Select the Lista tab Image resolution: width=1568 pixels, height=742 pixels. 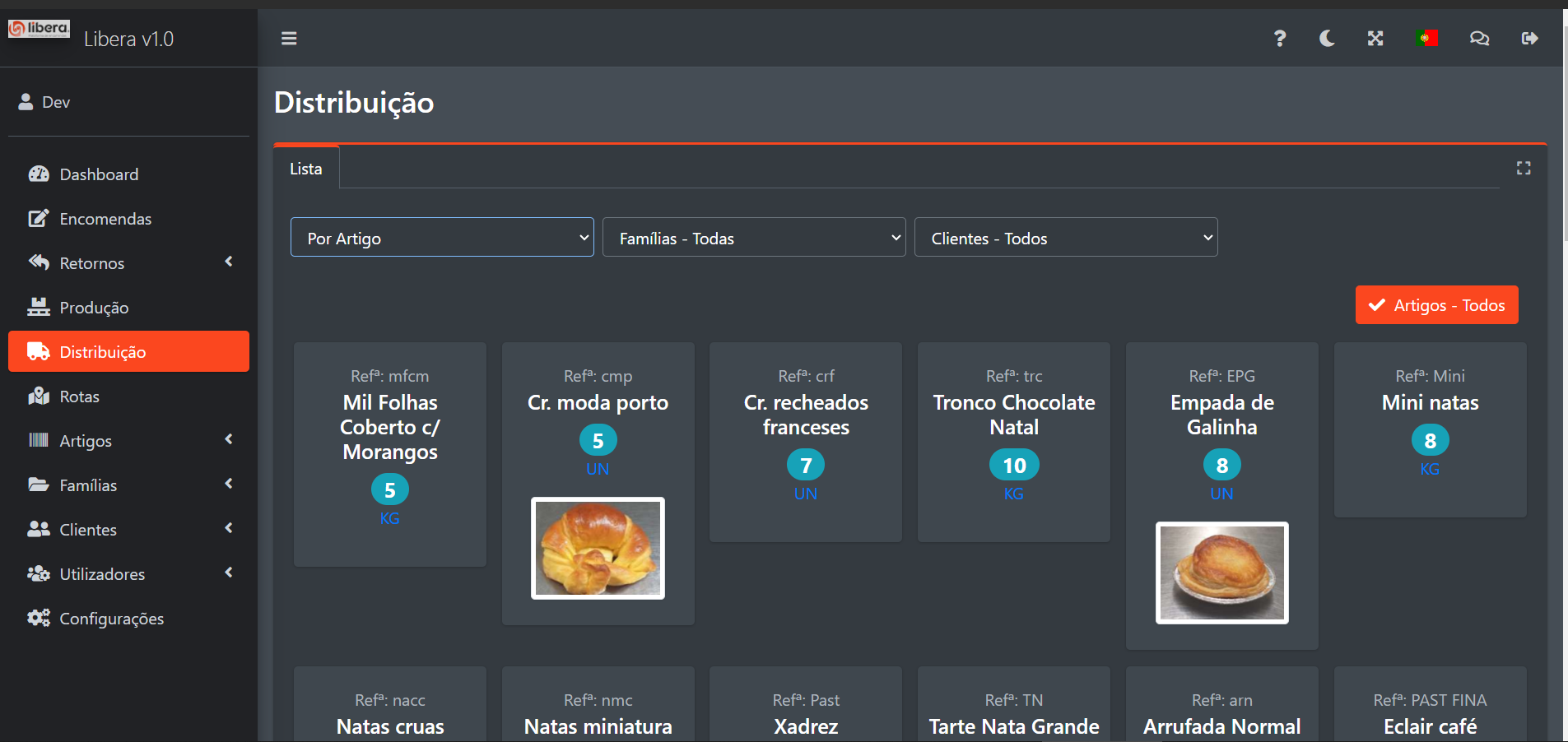pos(306,169)
